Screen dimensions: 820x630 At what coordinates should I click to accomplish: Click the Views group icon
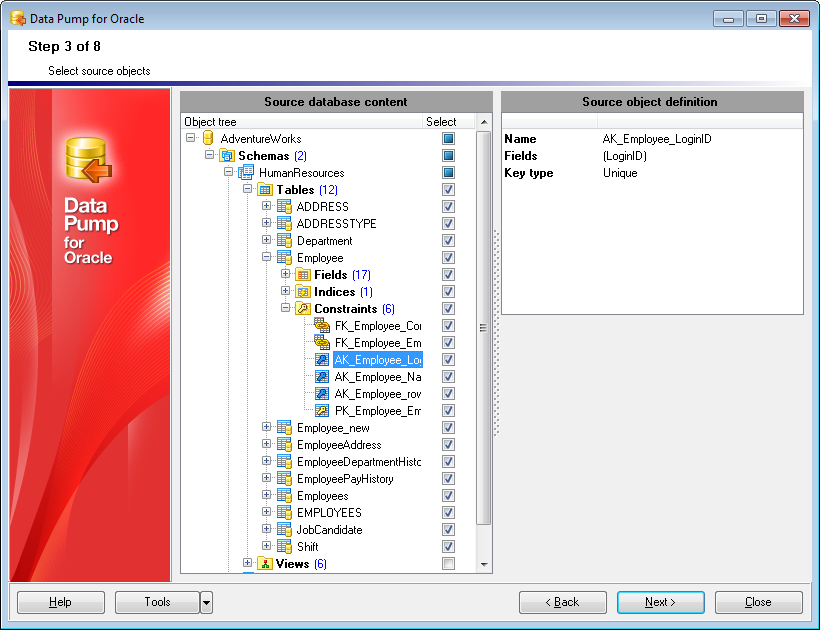(265, 564)
